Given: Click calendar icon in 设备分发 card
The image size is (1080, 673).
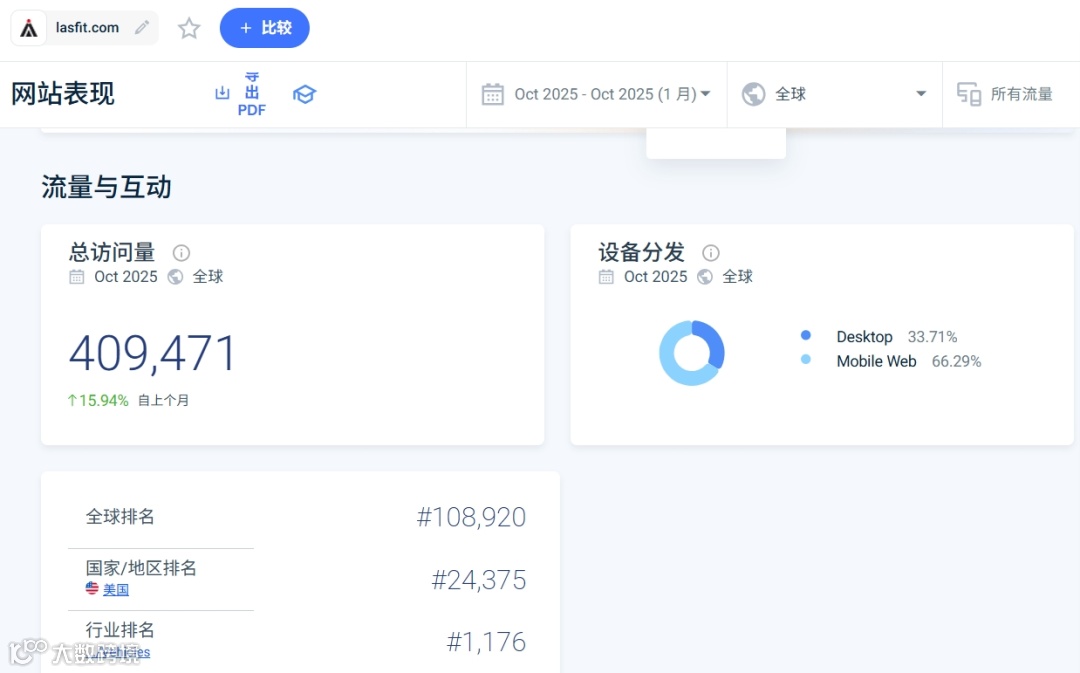Looking at the screenshot, I should (x=606, y=277).
